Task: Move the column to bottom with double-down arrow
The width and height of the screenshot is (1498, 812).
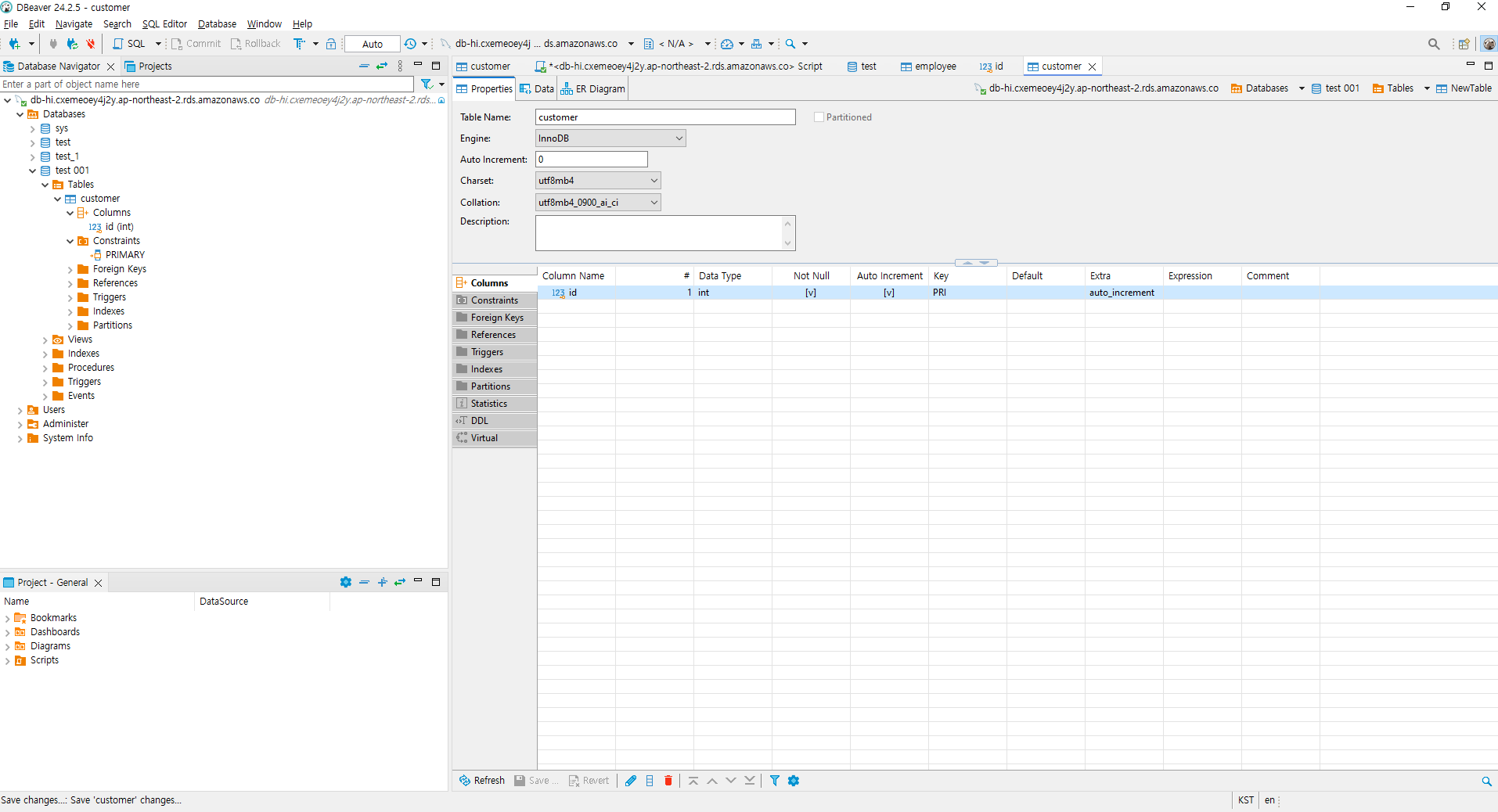Action: tap(750, 781)
